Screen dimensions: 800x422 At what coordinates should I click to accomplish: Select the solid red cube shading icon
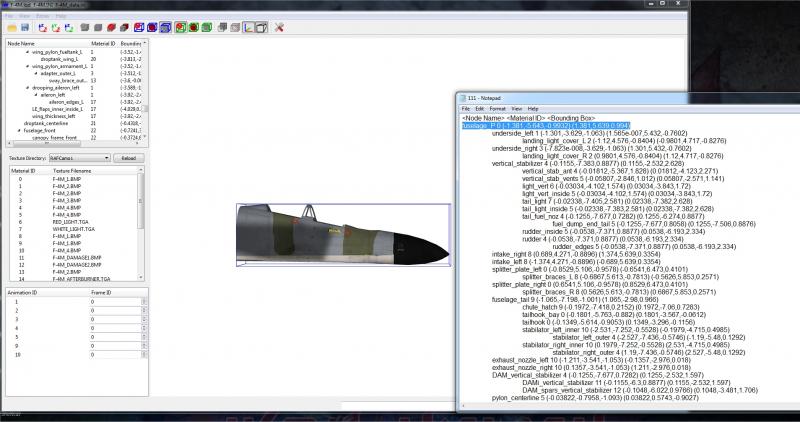pyautogui.click(x=111, y=28)
